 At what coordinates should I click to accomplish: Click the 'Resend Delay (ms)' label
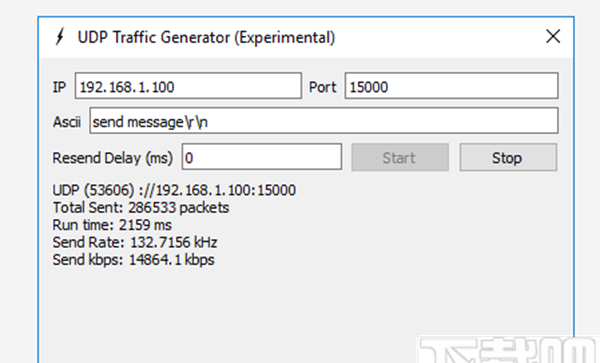pos(112,158)
